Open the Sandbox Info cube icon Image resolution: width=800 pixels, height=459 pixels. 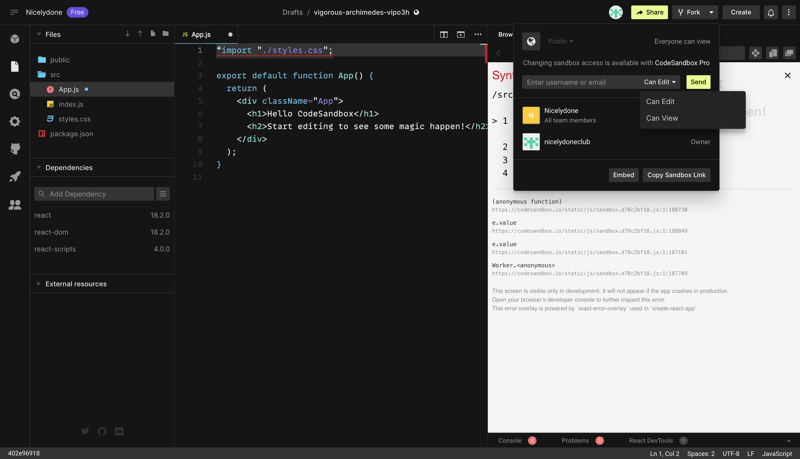(15, 39)
